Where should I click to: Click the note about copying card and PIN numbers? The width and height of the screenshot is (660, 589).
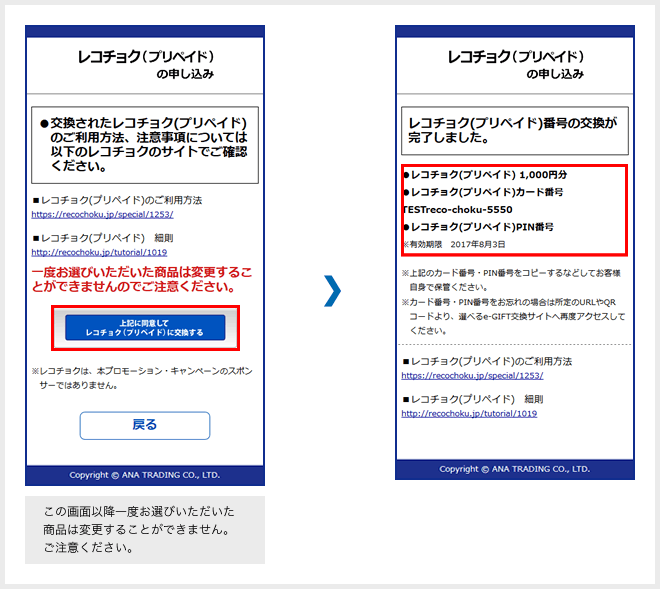(x=511, y=280)
